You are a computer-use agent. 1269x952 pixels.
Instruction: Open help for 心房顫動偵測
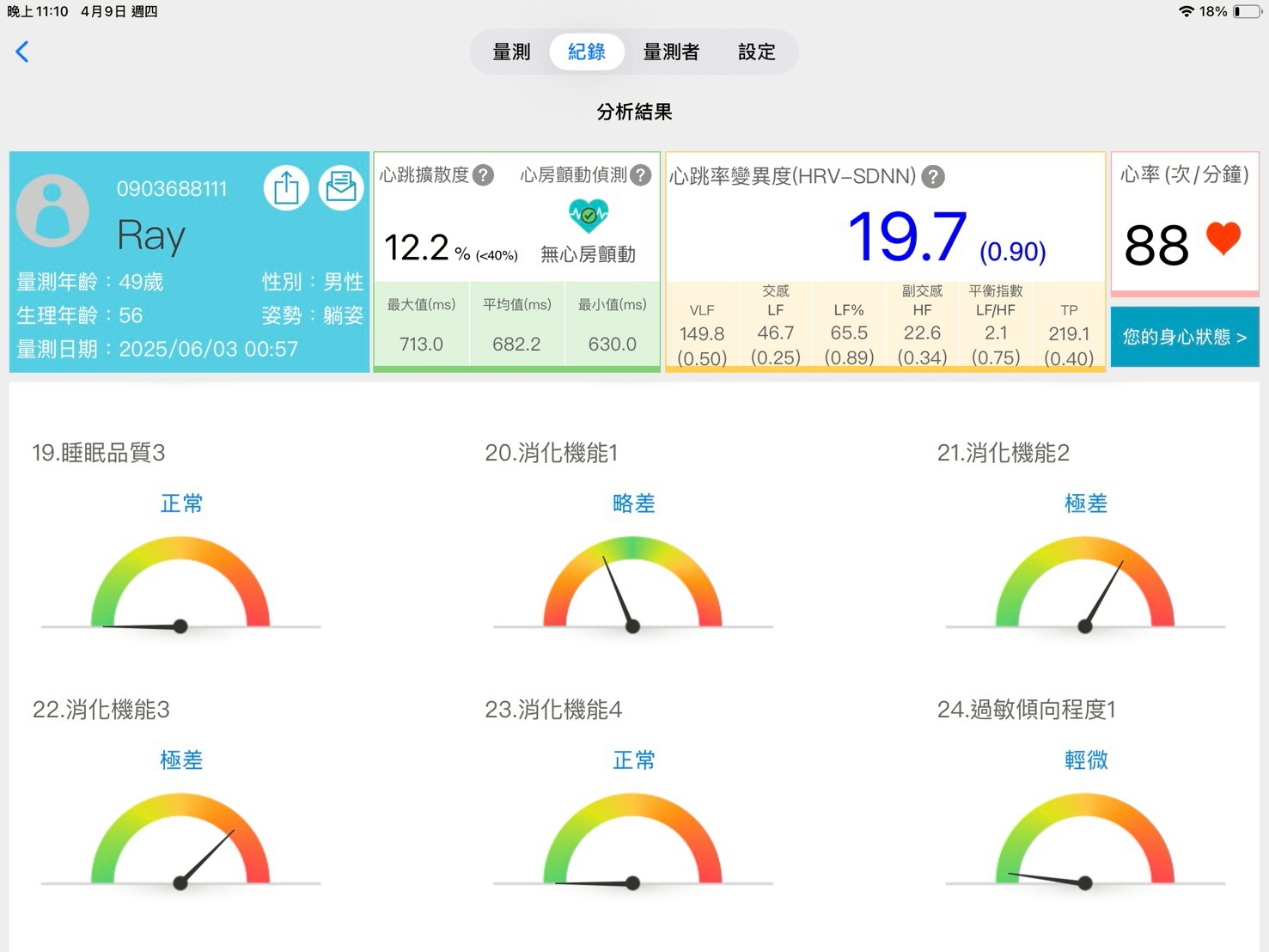[641, 175]
